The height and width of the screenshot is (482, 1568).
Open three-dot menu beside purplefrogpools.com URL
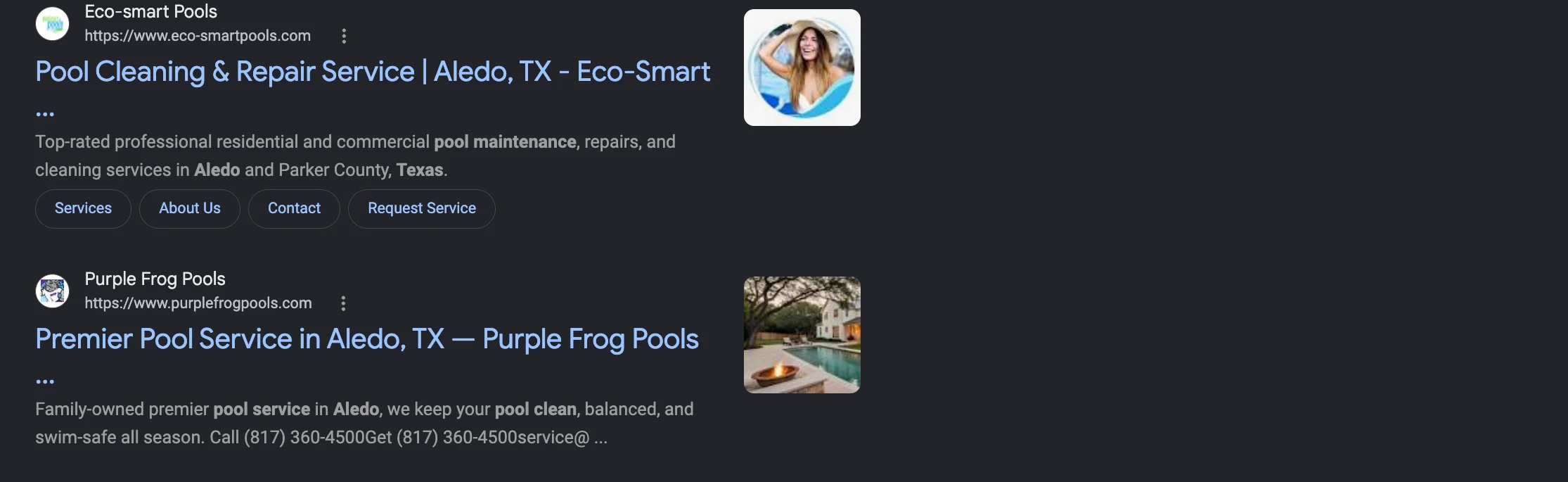coord(343,303)
